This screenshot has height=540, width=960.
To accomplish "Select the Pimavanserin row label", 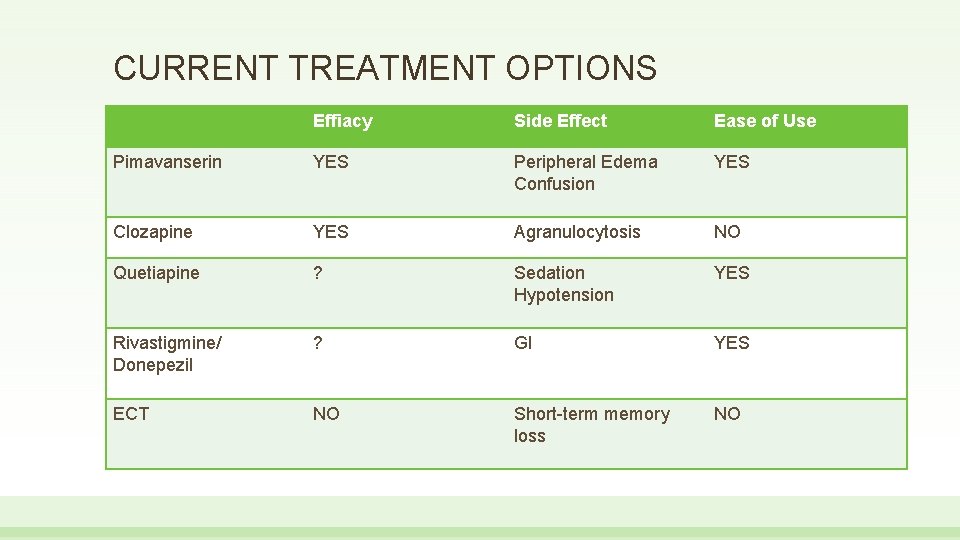I will click(x=167, y=162).
